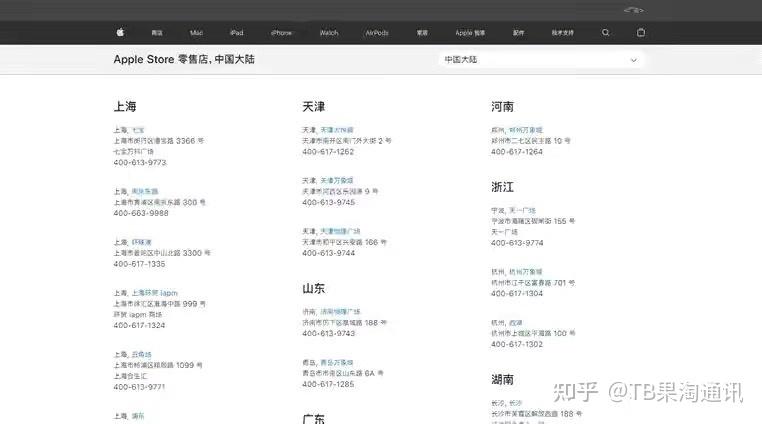This screenshot has height=424, width=762.
Task: Open the 济南恒隆广场 store link
Action: tap(340, 311)
